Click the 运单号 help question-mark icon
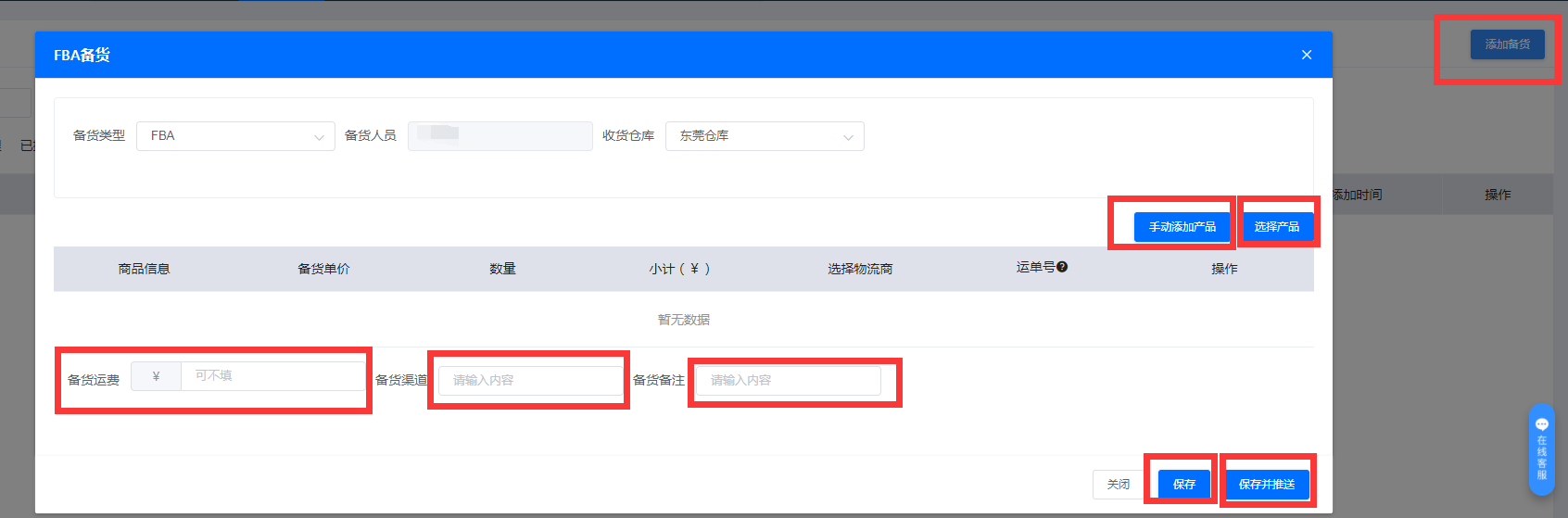Viewport: 1568px width, 518px height. (1062, 267)
